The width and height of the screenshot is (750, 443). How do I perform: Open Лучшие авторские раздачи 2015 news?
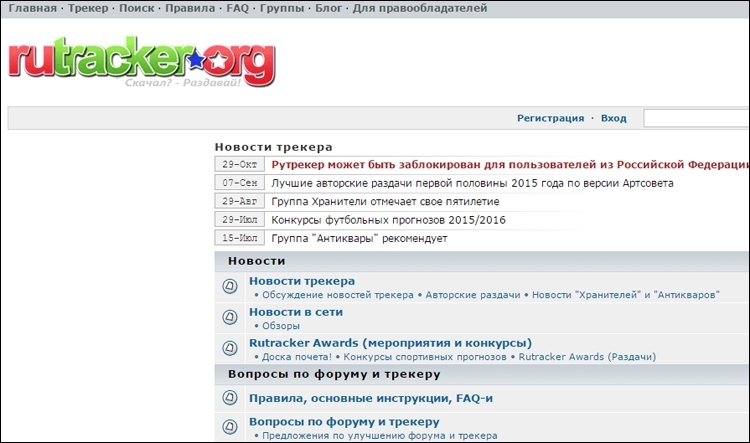click(x=472, y=183)
